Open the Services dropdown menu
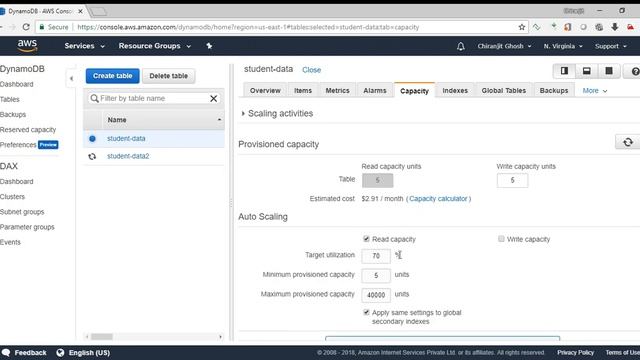640x360 pixels. click(x=84, y=46)
